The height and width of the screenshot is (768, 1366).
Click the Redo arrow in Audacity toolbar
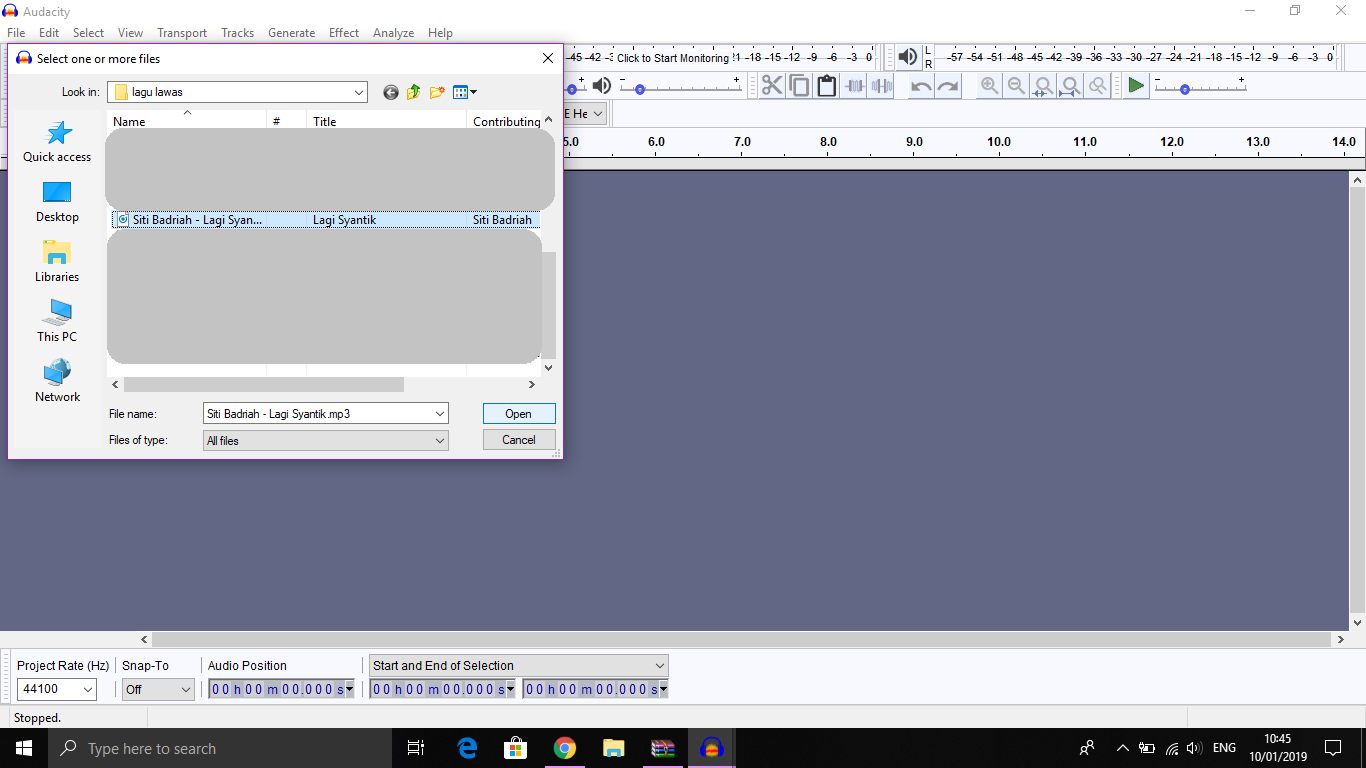tap(948, 86)
